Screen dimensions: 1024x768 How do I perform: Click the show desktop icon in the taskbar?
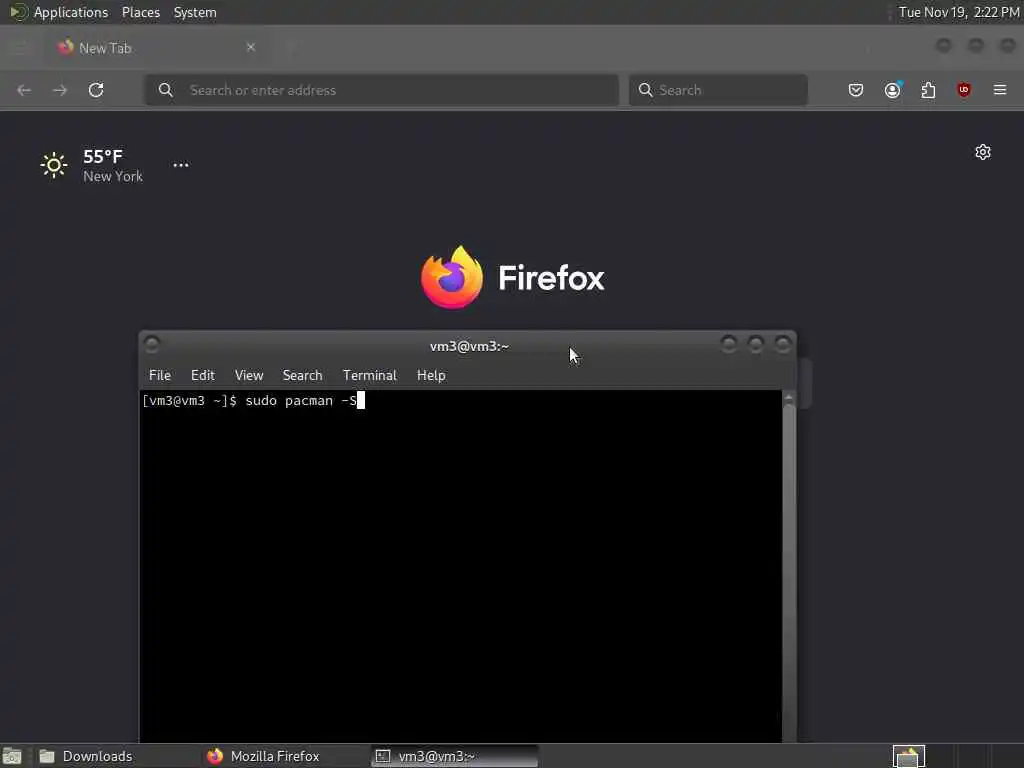click(12, 756)
